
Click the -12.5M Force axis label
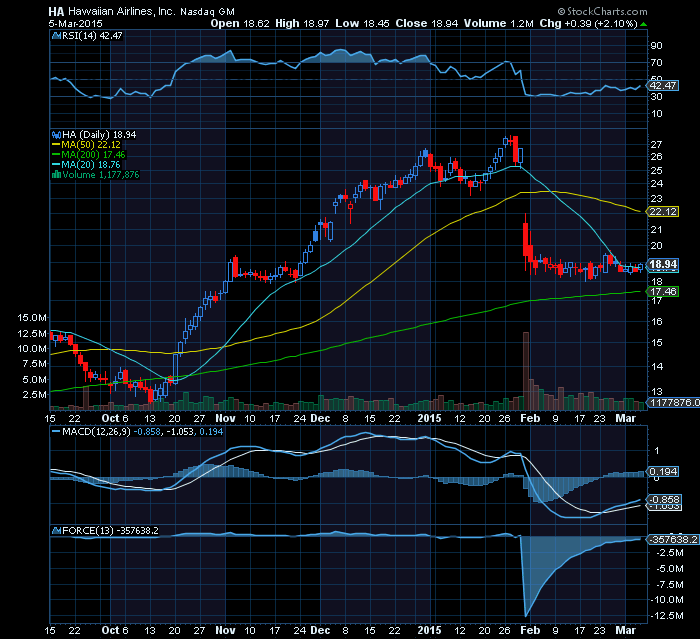coord(667,615)
